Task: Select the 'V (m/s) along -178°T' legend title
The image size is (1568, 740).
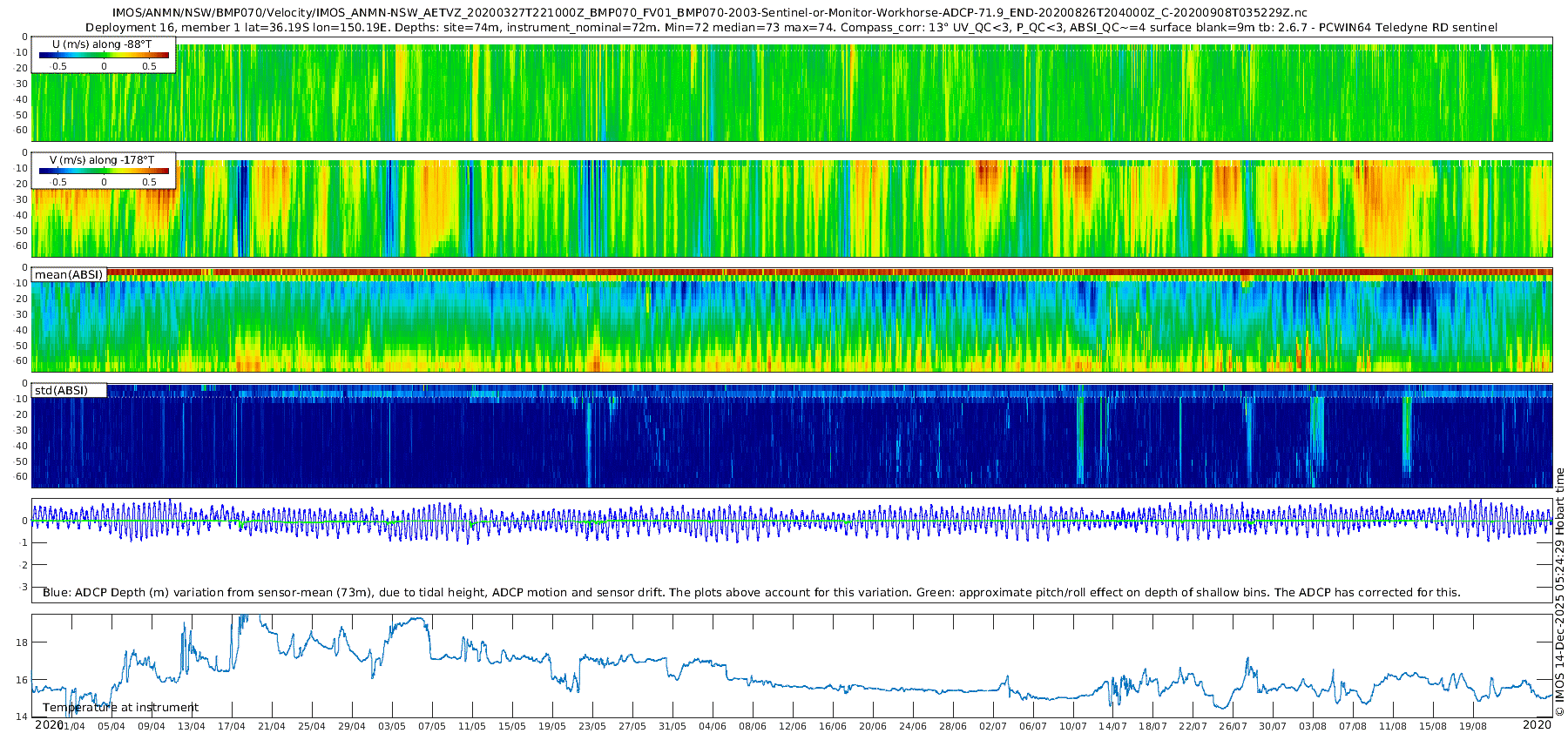Action: (x=102, y=160)
